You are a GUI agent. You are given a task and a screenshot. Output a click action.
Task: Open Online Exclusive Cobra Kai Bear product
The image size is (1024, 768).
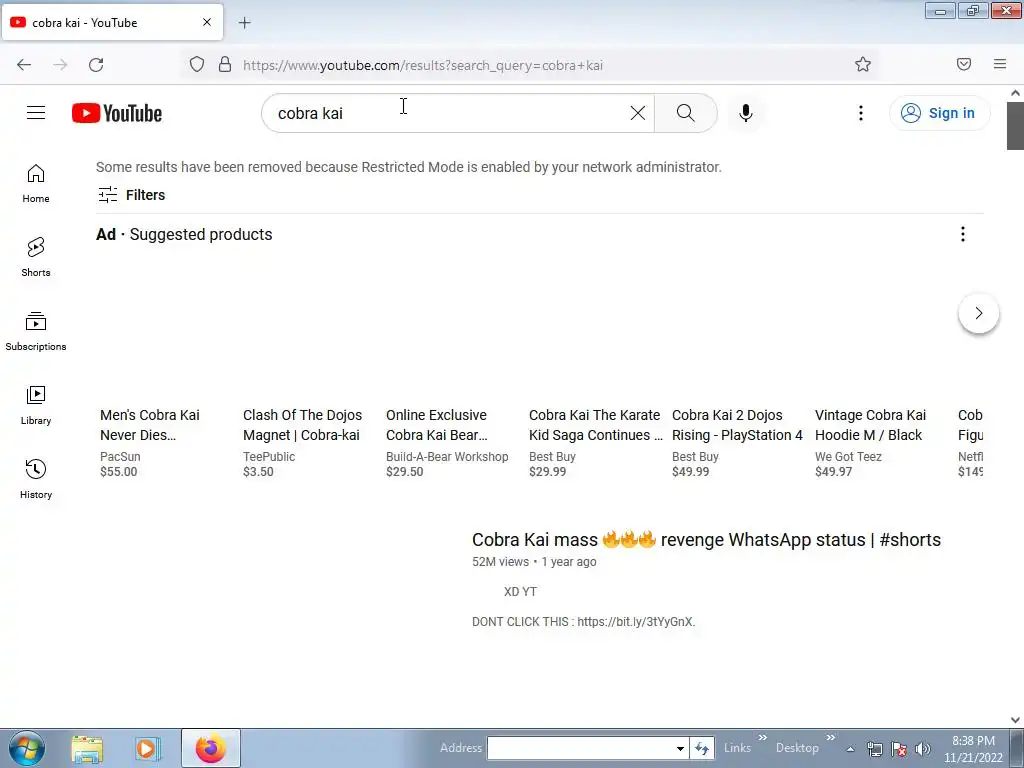click(x=437, y=425)
